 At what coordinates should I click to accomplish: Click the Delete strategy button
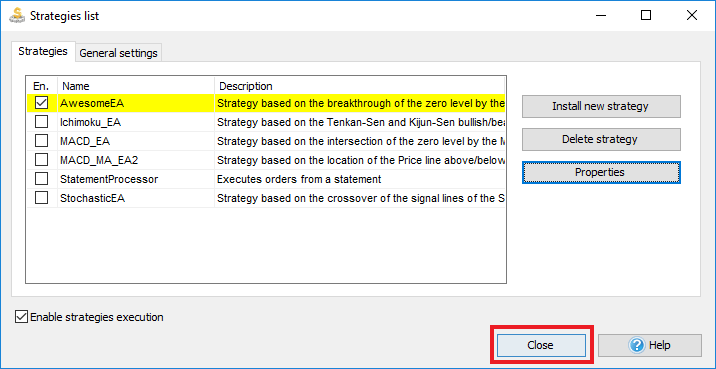(601, 139)
